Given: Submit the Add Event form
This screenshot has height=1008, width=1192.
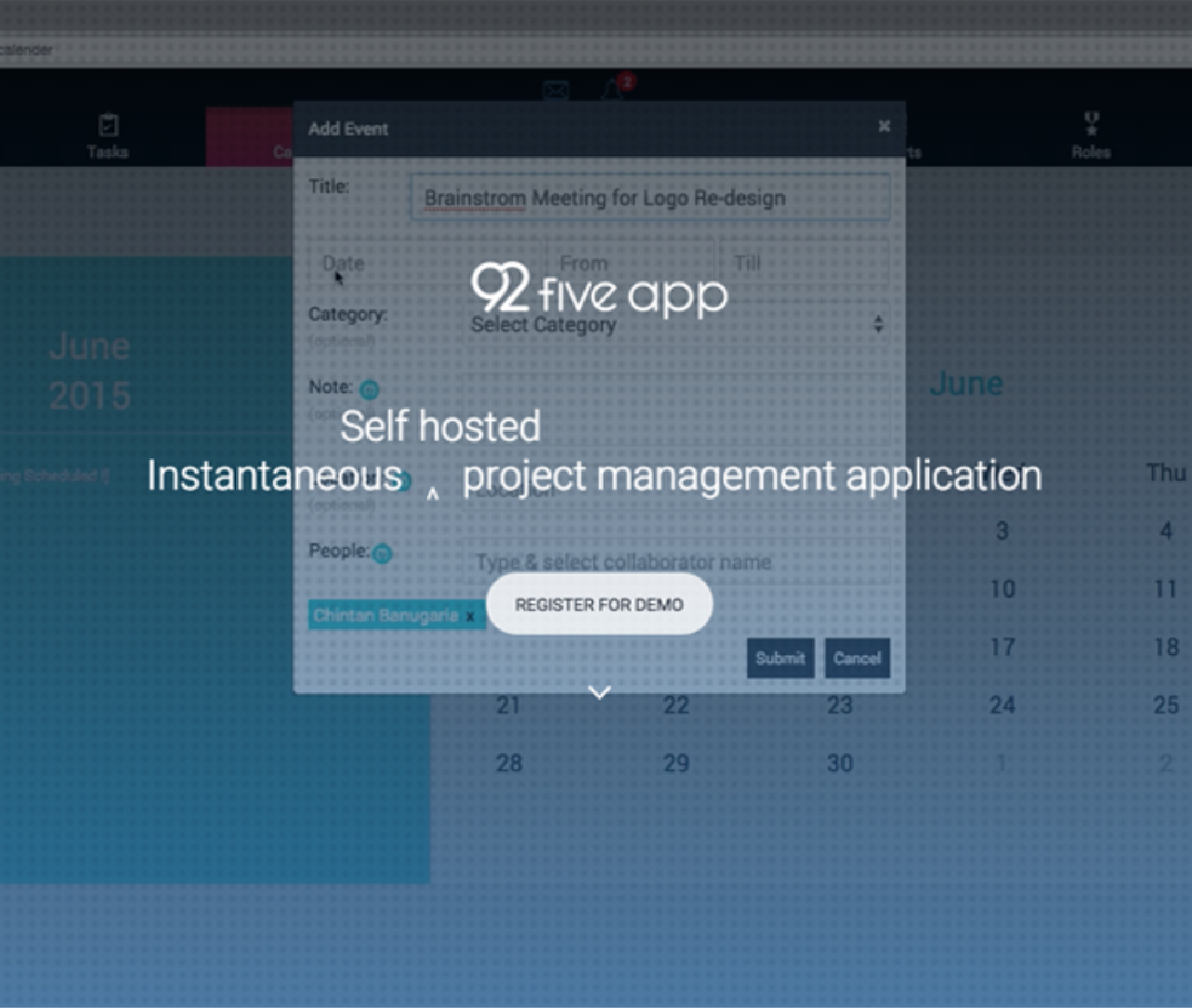Looking at the screenshot, I should coord(780,658).
